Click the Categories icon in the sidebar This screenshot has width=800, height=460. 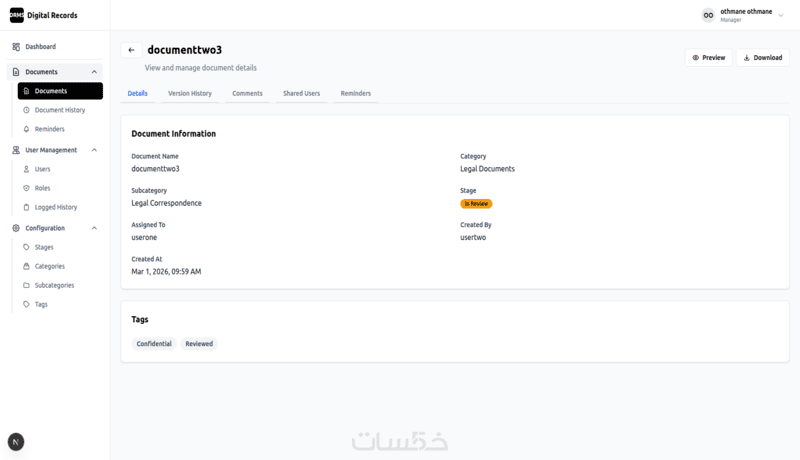click(26, 266)
